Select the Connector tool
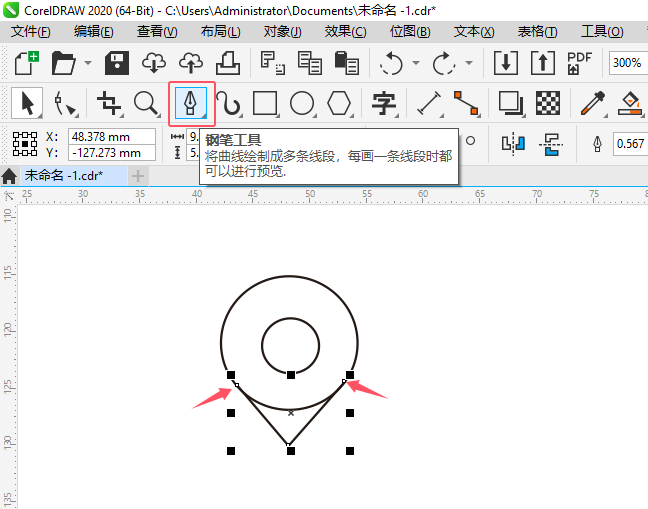Image resolution: width=648 pixels, height=509 pixels. click(466, 103)
